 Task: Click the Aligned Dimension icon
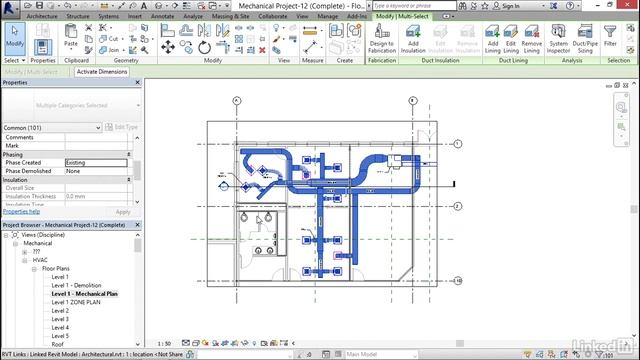coord(310,47)
